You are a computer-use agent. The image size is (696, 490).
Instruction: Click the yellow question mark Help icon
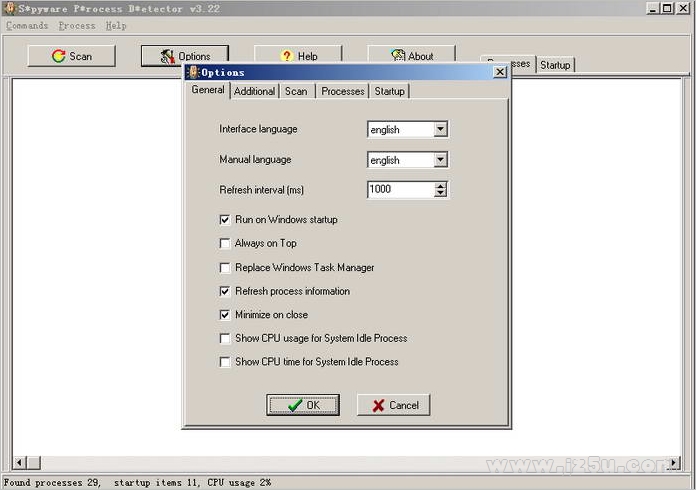click(287, 55)
